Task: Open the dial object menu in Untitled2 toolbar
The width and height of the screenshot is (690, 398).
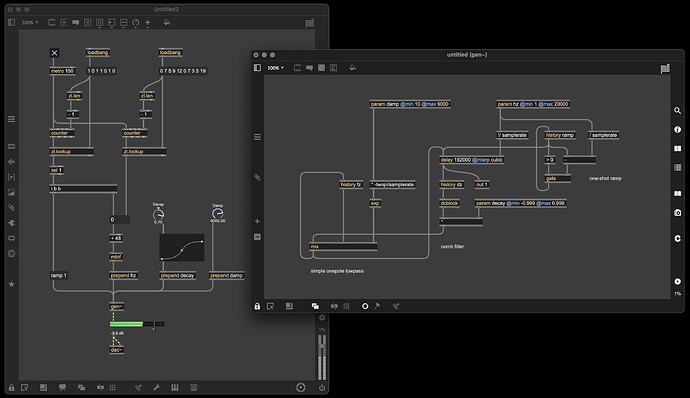Action: 136,23
